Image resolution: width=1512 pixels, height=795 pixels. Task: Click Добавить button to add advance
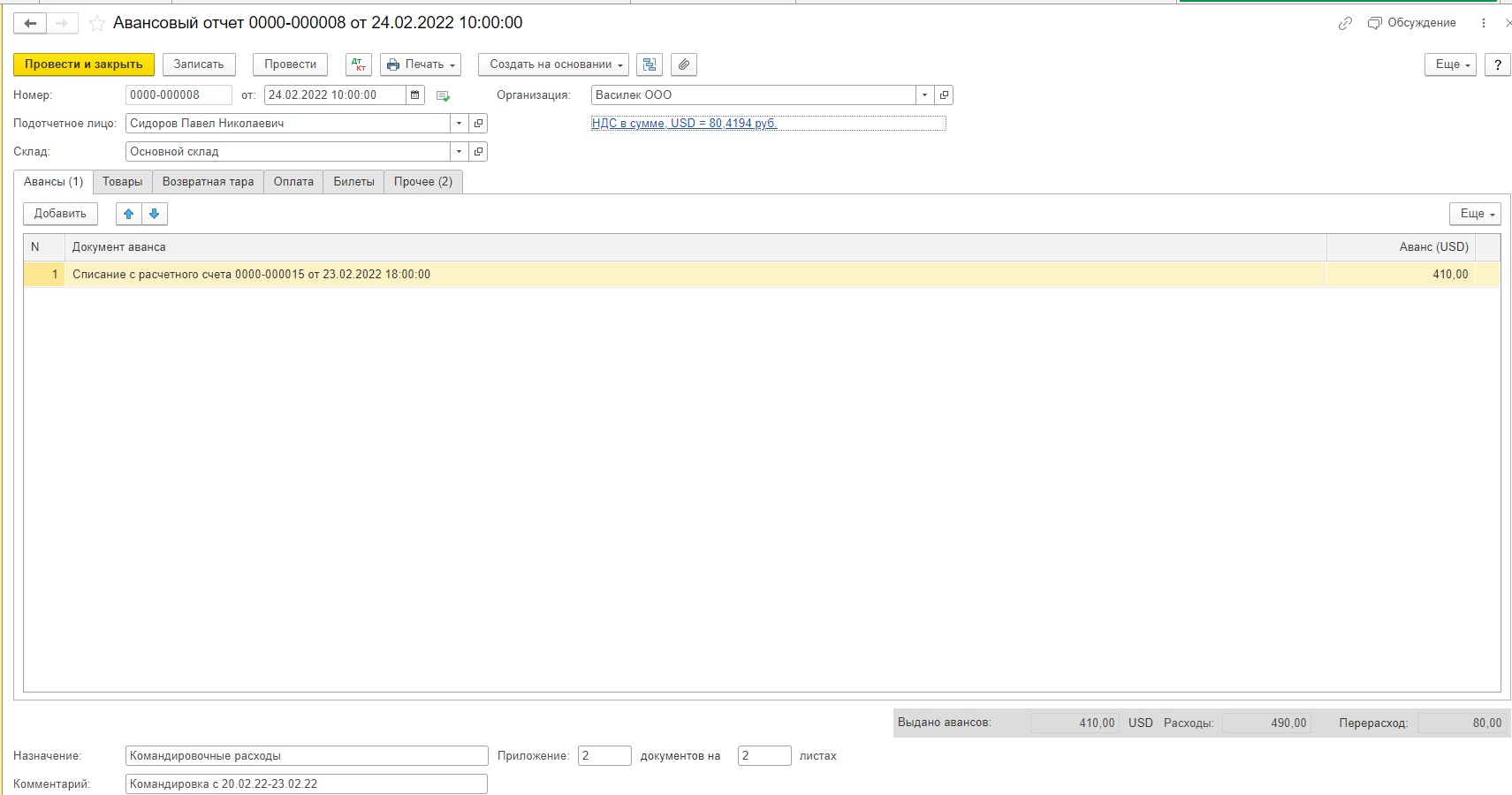click(x=60, y=214)
